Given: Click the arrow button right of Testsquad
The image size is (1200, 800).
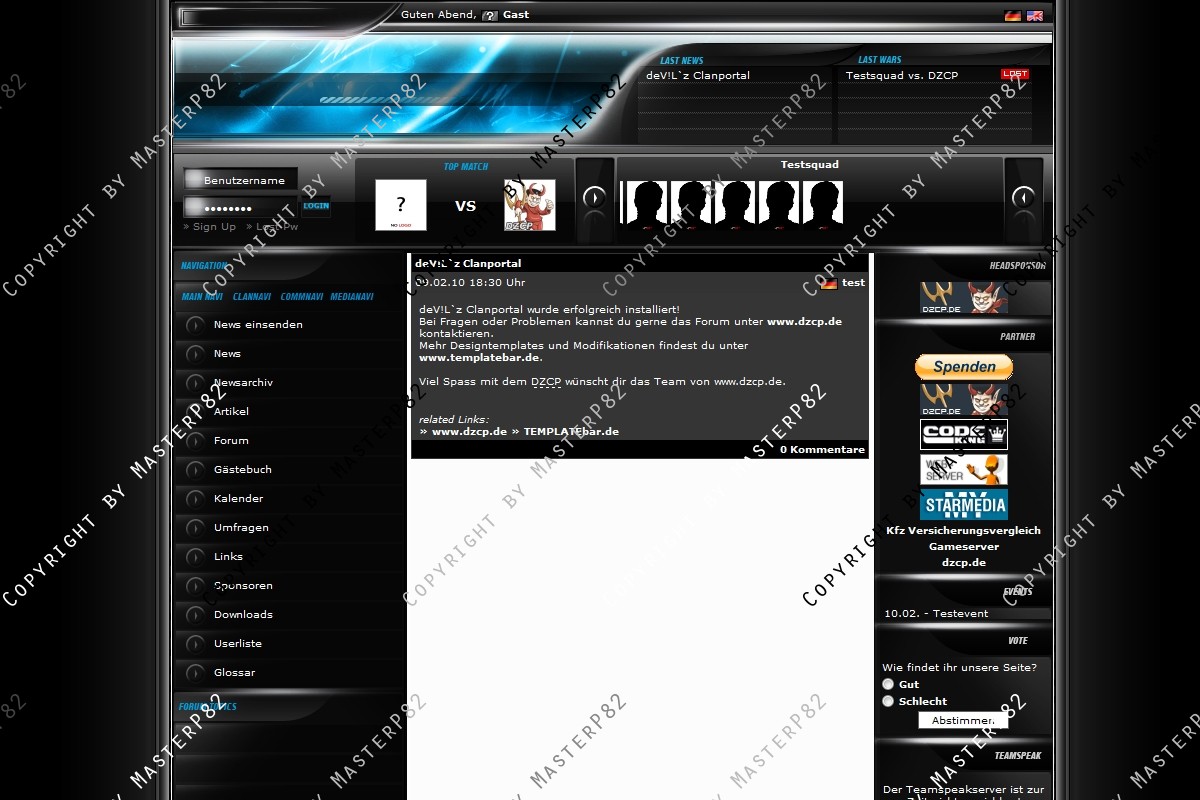Looking at the screenshot, I should pyautogui.click(x=1022, y=198).
